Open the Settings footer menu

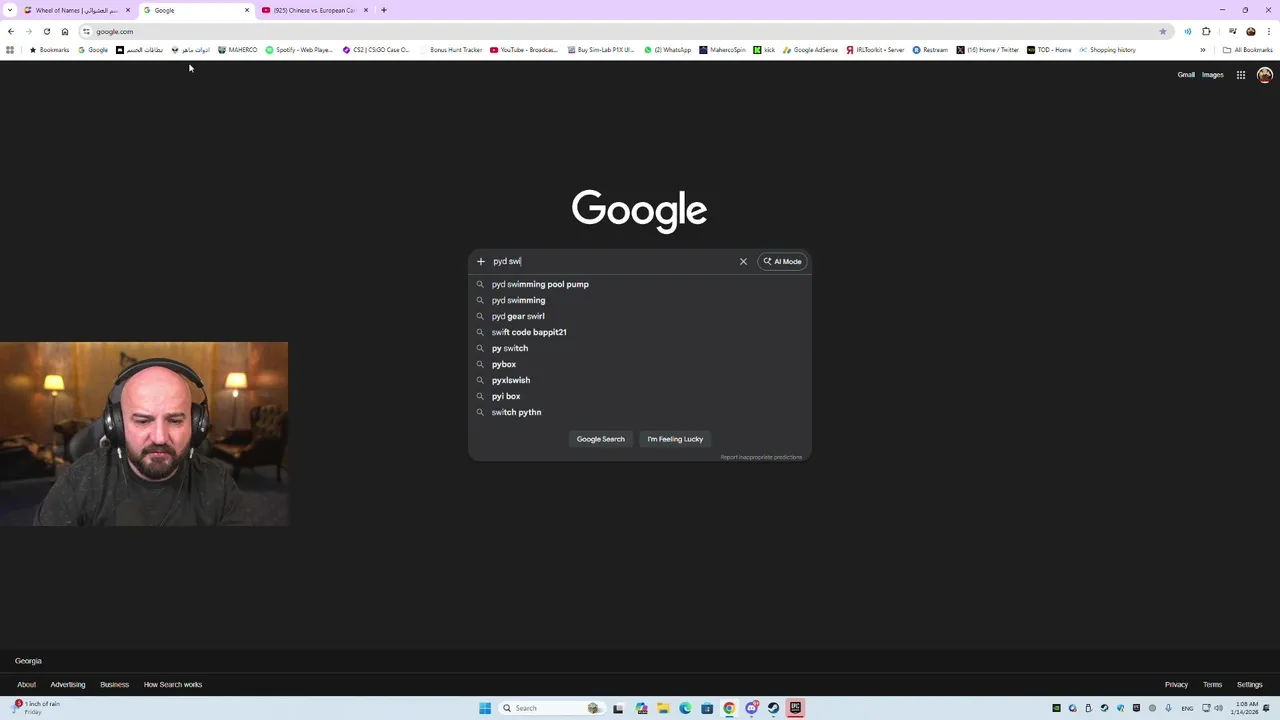tap(1250, 685)
